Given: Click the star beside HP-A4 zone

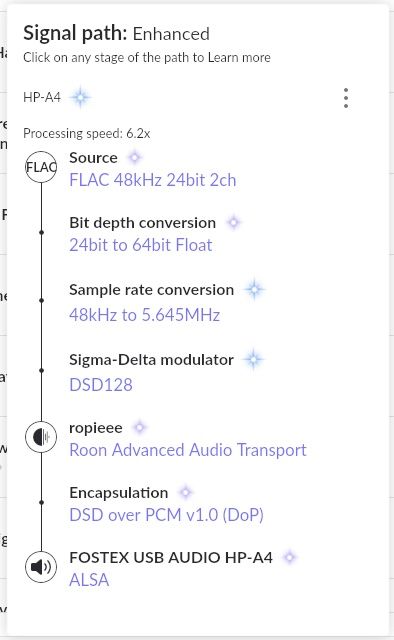Looking at the screenshot, I should (x=80, y=97).
